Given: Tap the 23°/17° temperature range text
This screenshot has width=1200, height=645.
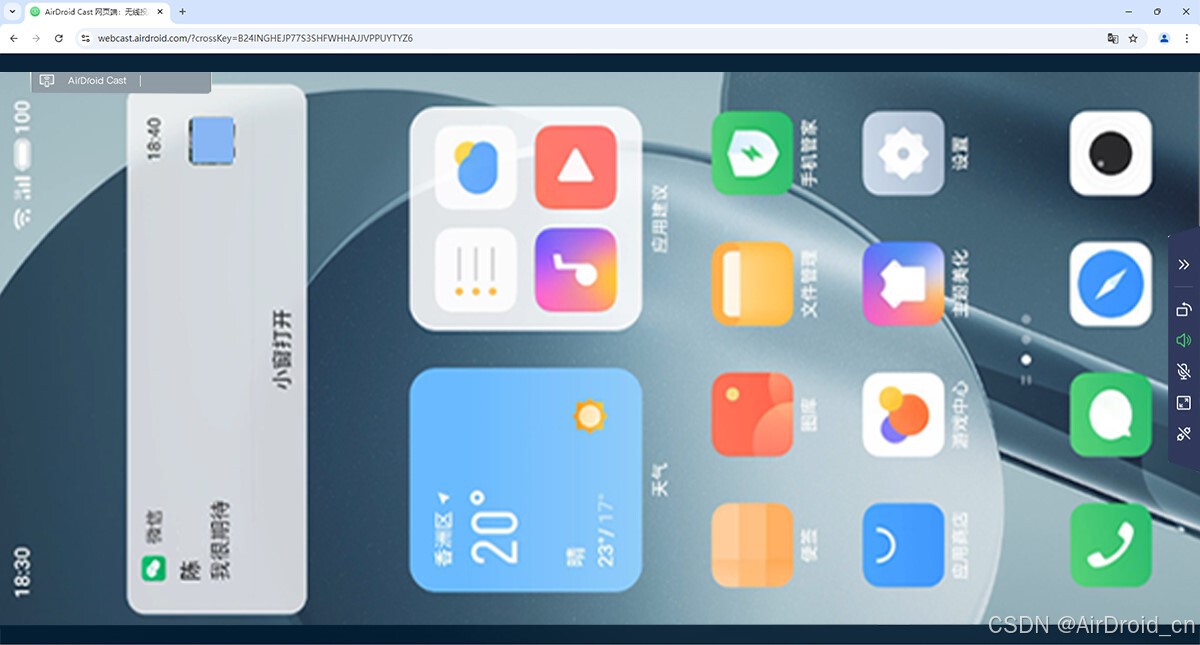Looking at the screenshot, I should pos(606,531).
